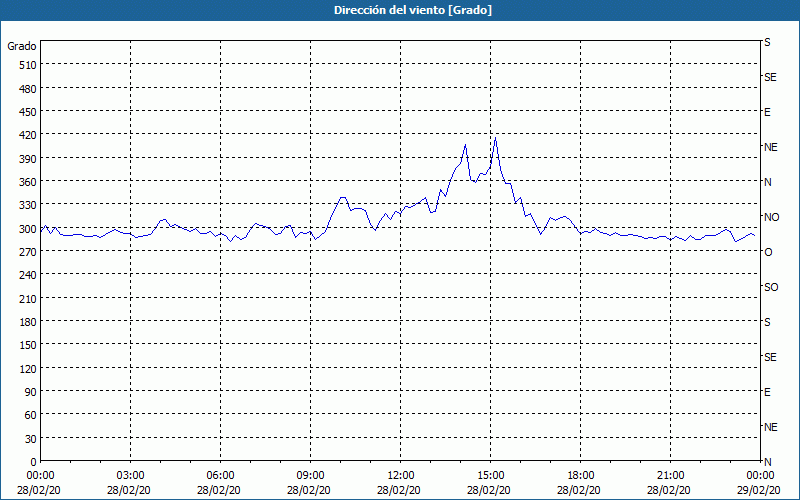
Task: Click the 'Grado' unit label on the left axis
Action: pos(22,46)
